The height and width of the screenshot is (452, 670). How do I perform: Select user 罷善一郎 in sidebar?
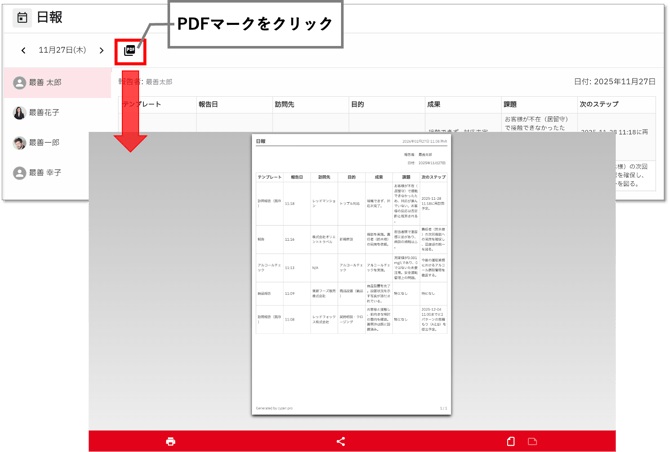coord(45,143)
